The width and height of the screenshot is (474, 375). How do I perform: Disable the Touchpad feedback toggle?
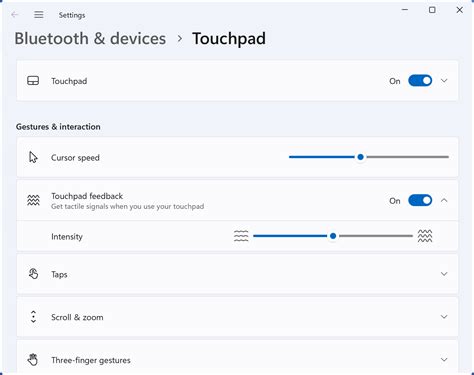420,200
